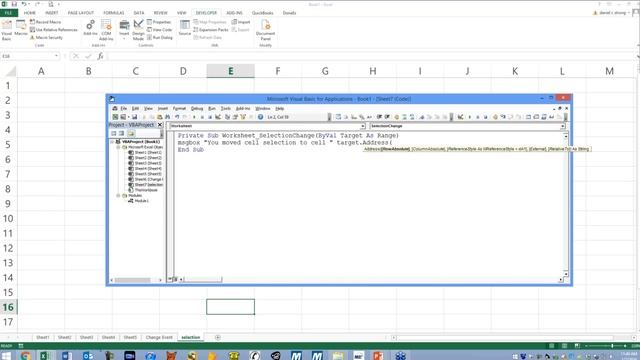Click the Save icon in VBA toolbar
The width and height of the screenshot is (640, 360).
pyautogui.click(x=134, y=117)
